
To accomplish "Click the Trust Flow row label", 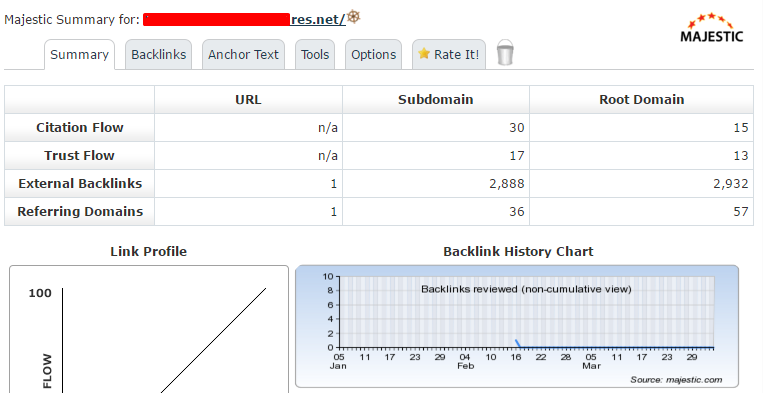I will (x=79, y=156).
